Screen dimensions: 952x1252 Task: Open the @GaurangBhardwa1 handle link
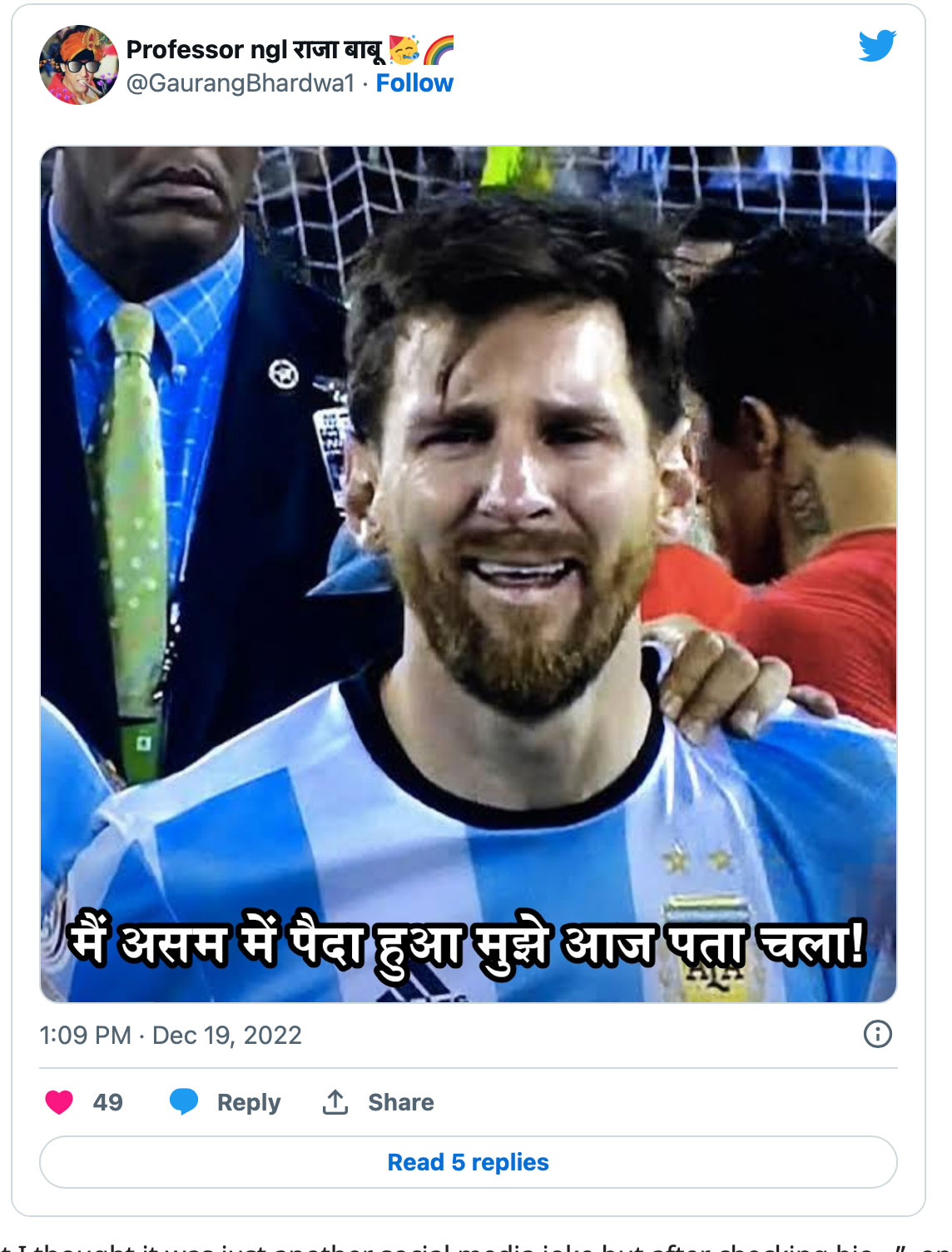pyautogui.click(x=240, y=83)
